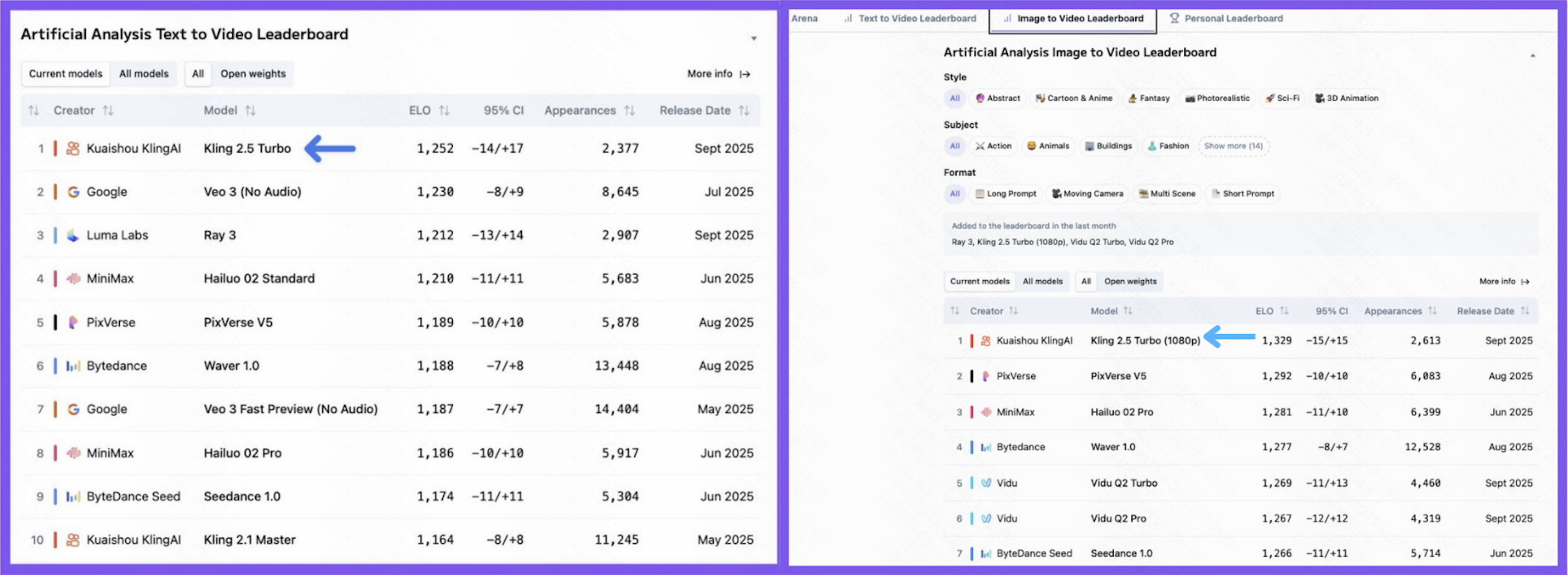Click the Google logo beside Veo 3 (No Audio)
Image resolution: width=1568 pixels, height=575 pixels.
pyautogui.click(x=73, y=192)
